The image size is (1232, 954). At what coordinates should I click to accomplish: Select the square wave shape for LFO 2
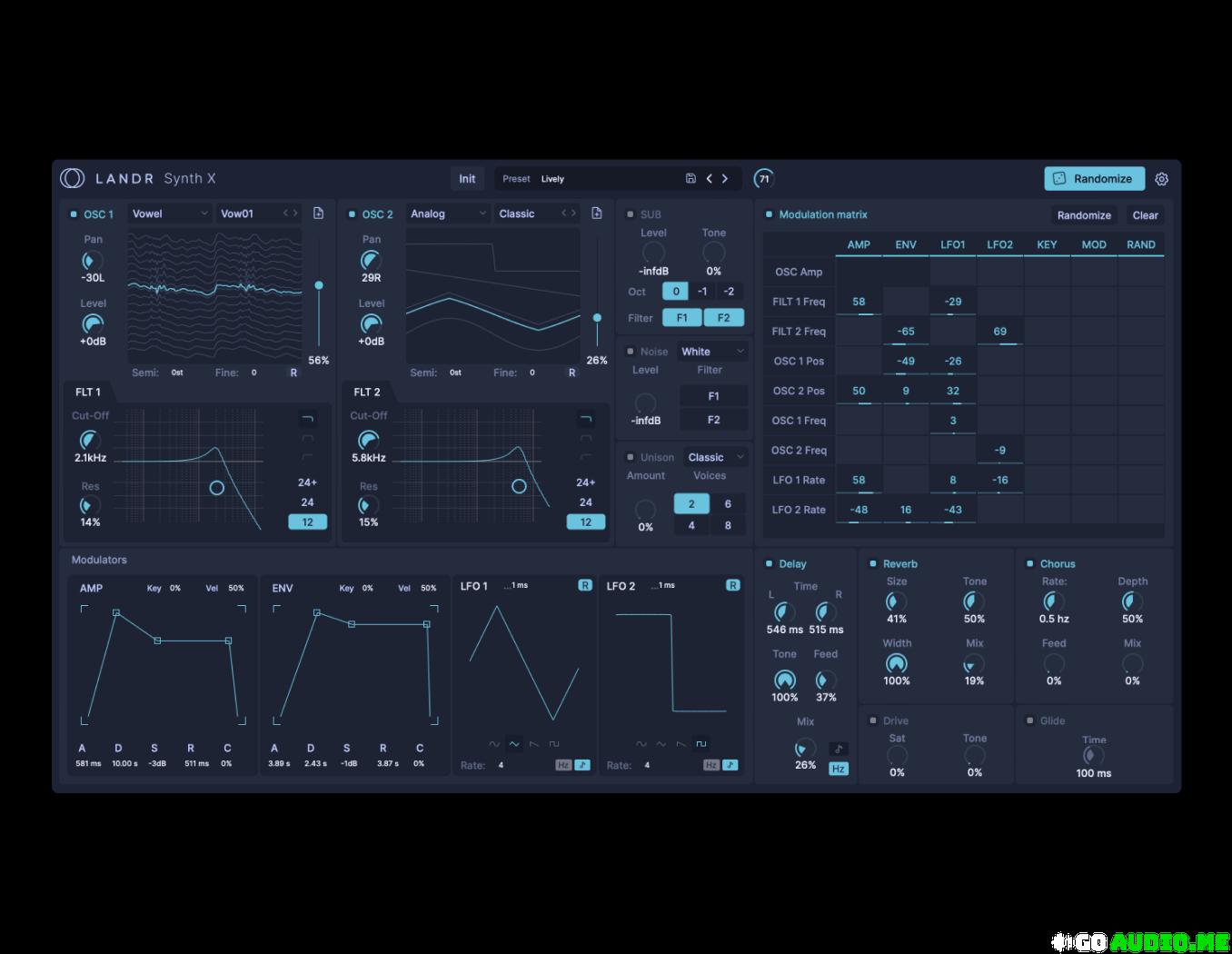(700, 744)
